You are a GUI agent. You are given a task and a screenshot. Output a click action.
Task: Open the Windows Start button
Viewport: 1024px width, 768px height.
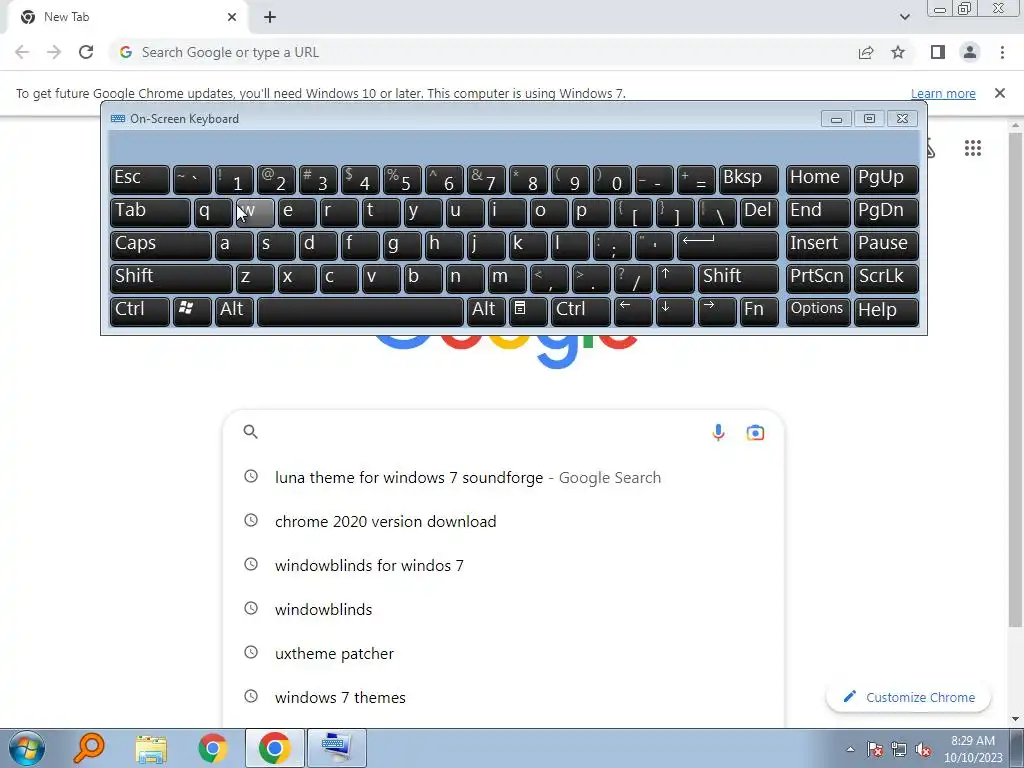(27, 748)
